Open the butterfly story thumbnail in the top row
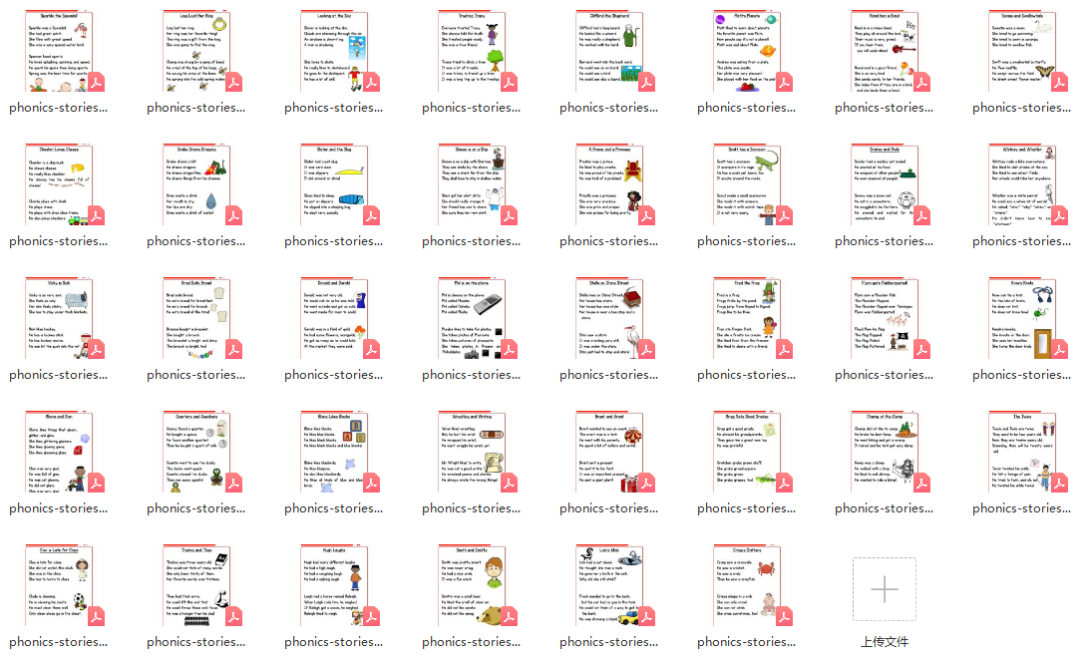1080x663 pixels. pyautogui.click(x=1022, y=50)
